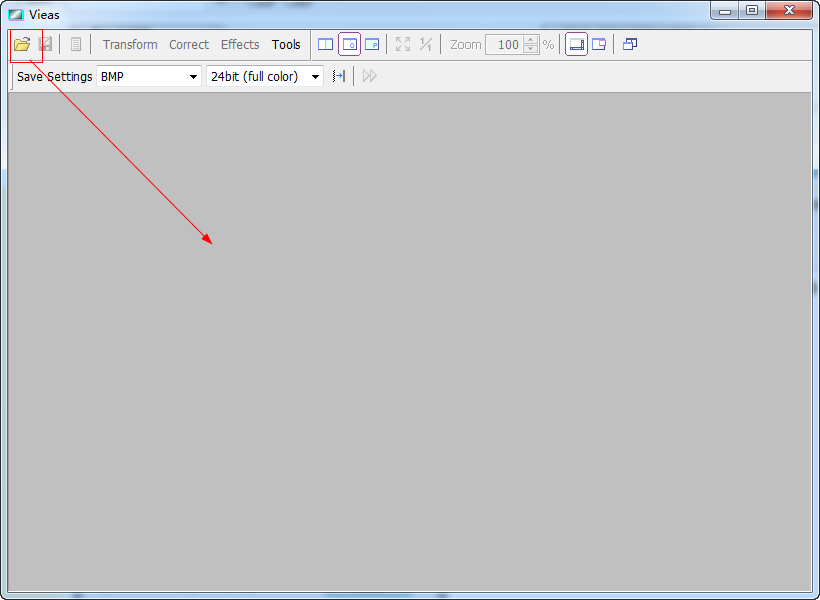Close the Vieas window
The width and height of the screenshot is (820, 600).
pyautogui.click(x=789, y=10)
